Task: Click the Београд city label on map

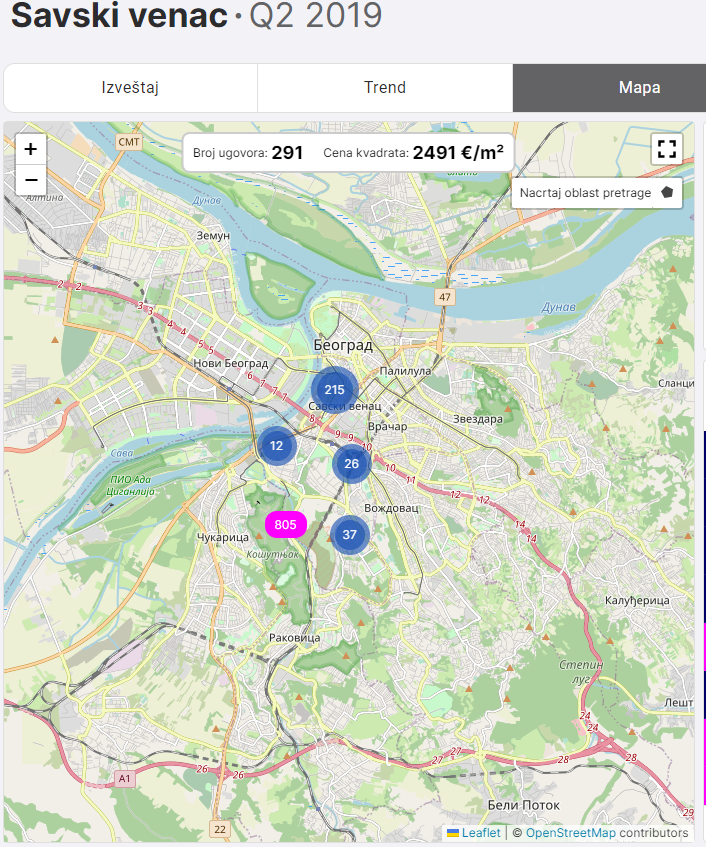Action: [x=342, y=345]
